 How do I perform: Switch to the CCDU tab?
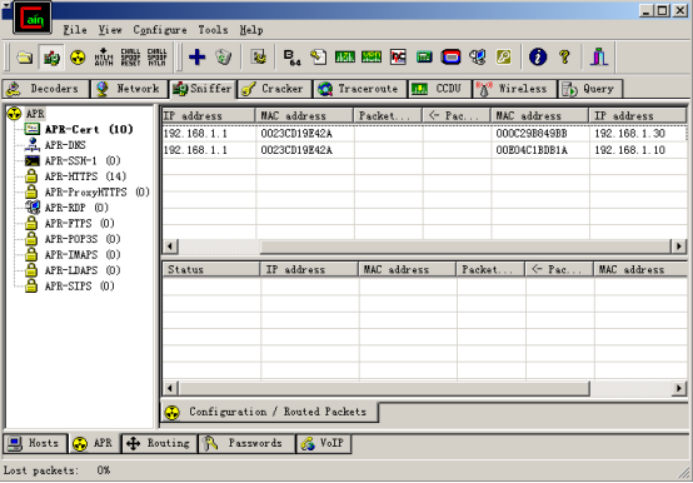(439, 89)
